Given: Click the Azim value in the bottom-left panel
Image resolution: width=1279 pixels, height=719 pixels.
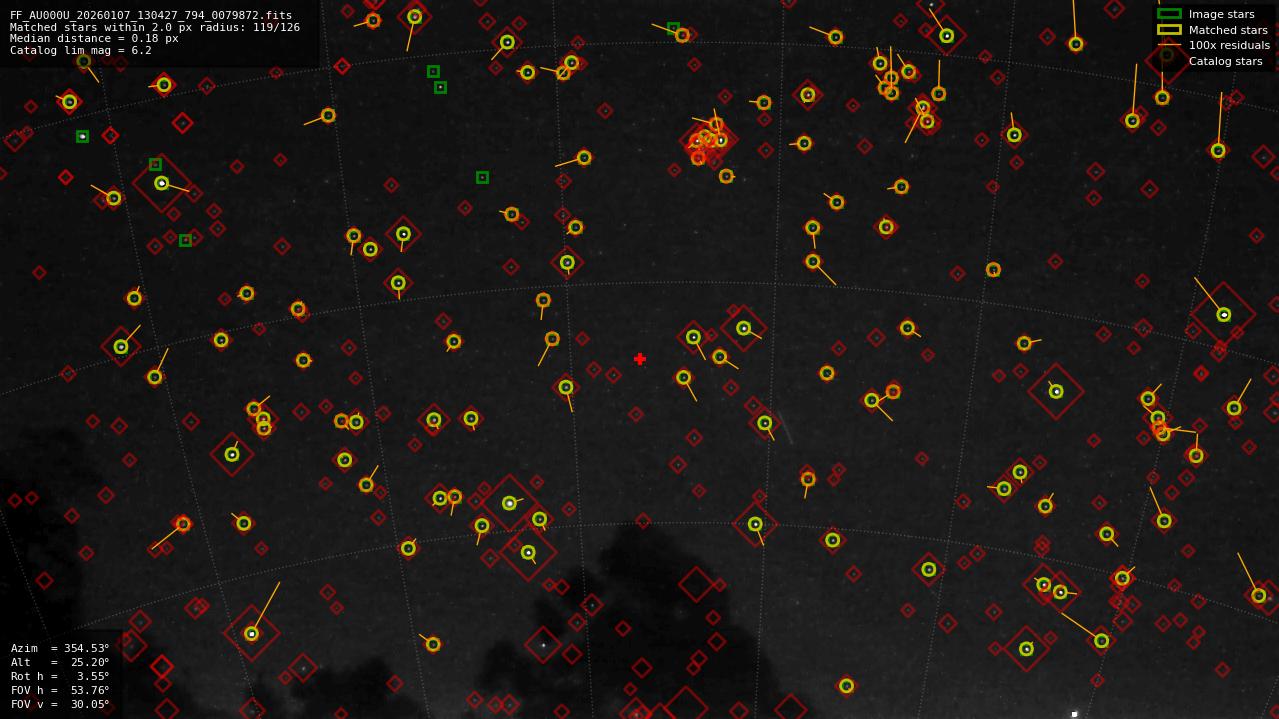Looking at the screenshot, I should click(x=88, y=648).
